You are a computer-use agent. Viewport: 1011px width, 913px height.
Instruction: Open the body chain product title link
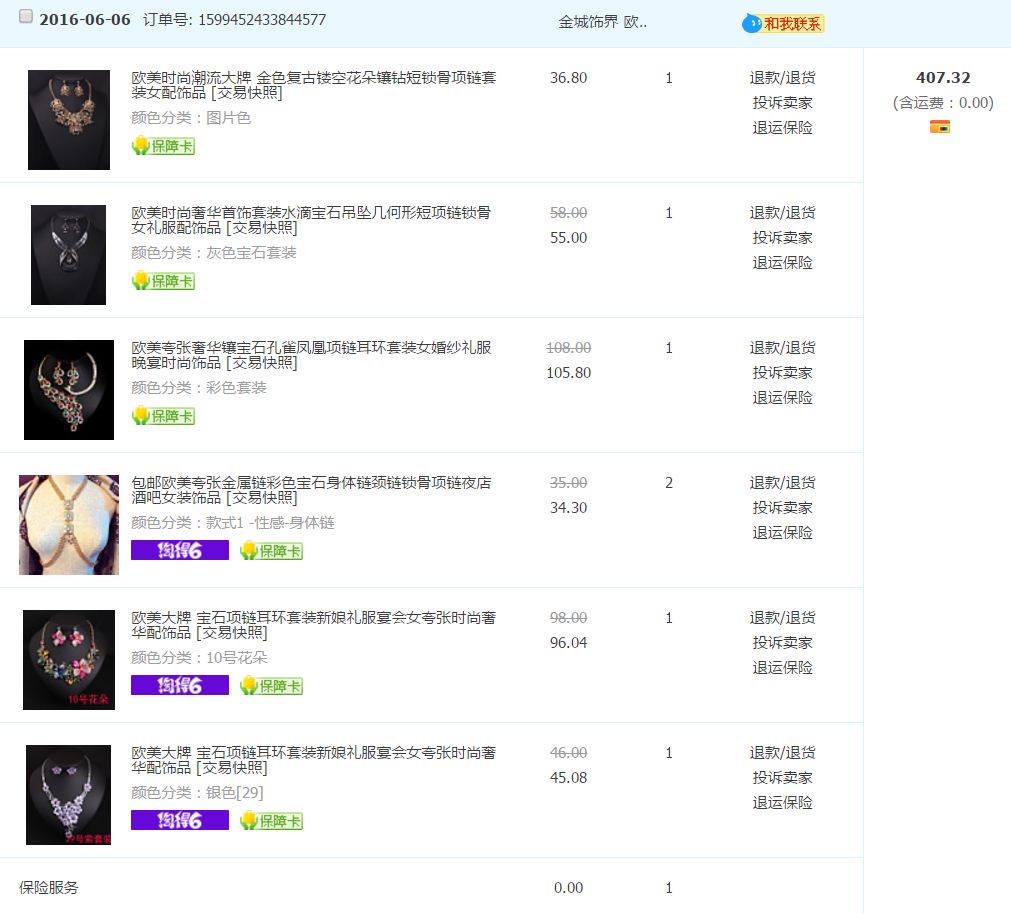click(x=311, y=490)
